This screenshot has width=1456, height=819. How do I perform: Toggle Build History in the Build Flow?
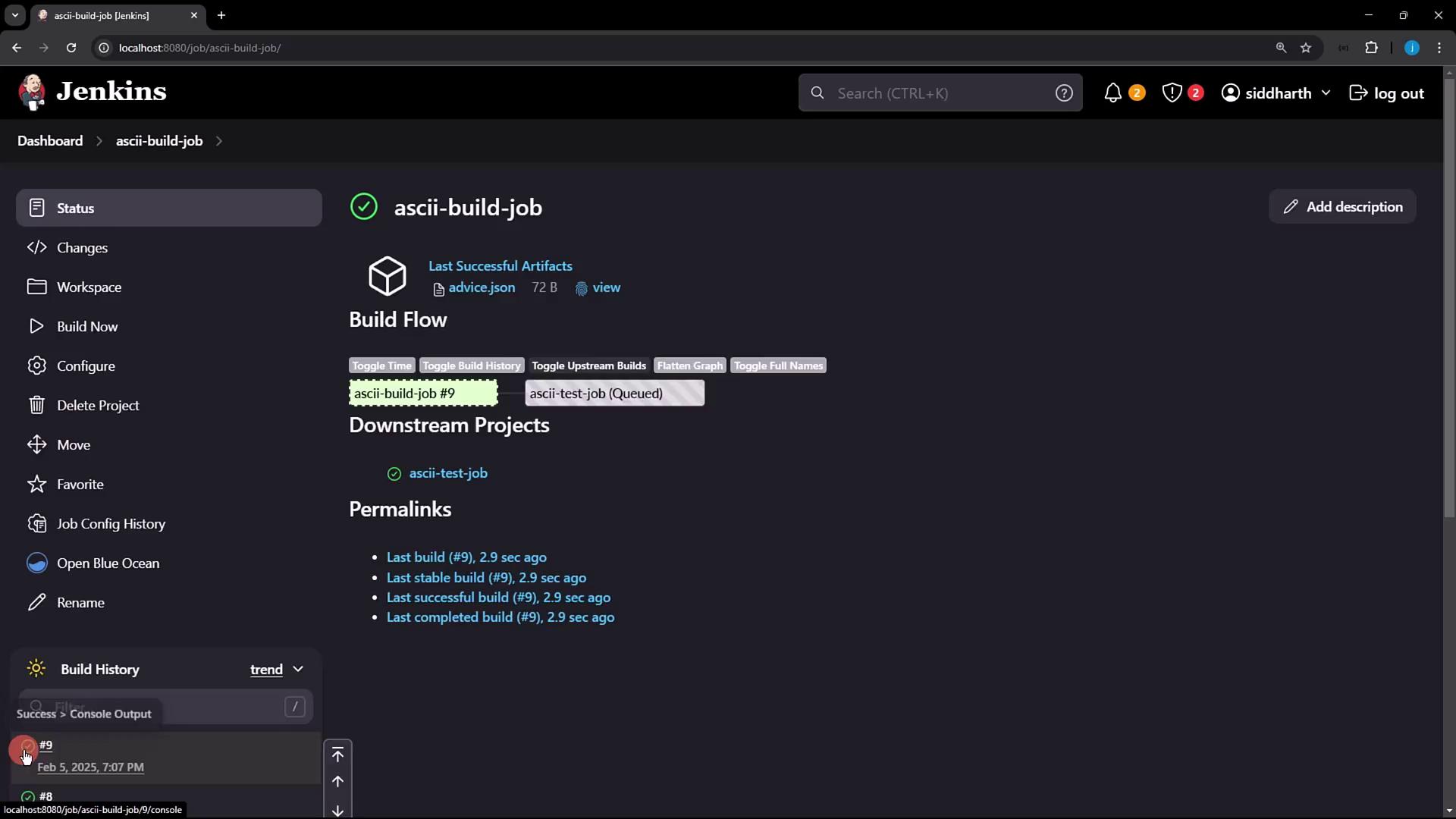[x=471, y=366]
